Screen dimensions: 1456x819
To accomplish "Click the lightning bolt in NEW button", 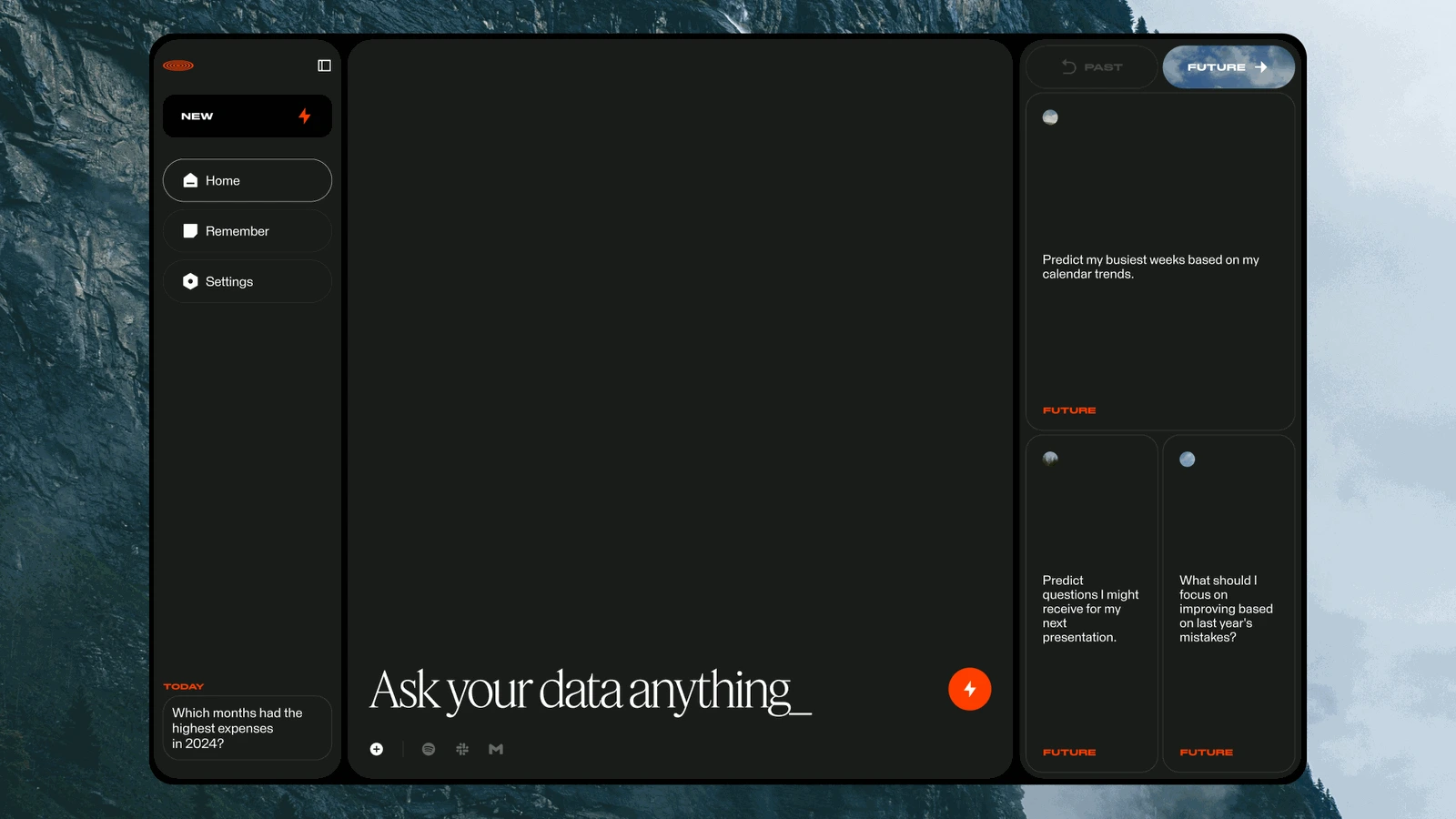I will click(305, 116).
